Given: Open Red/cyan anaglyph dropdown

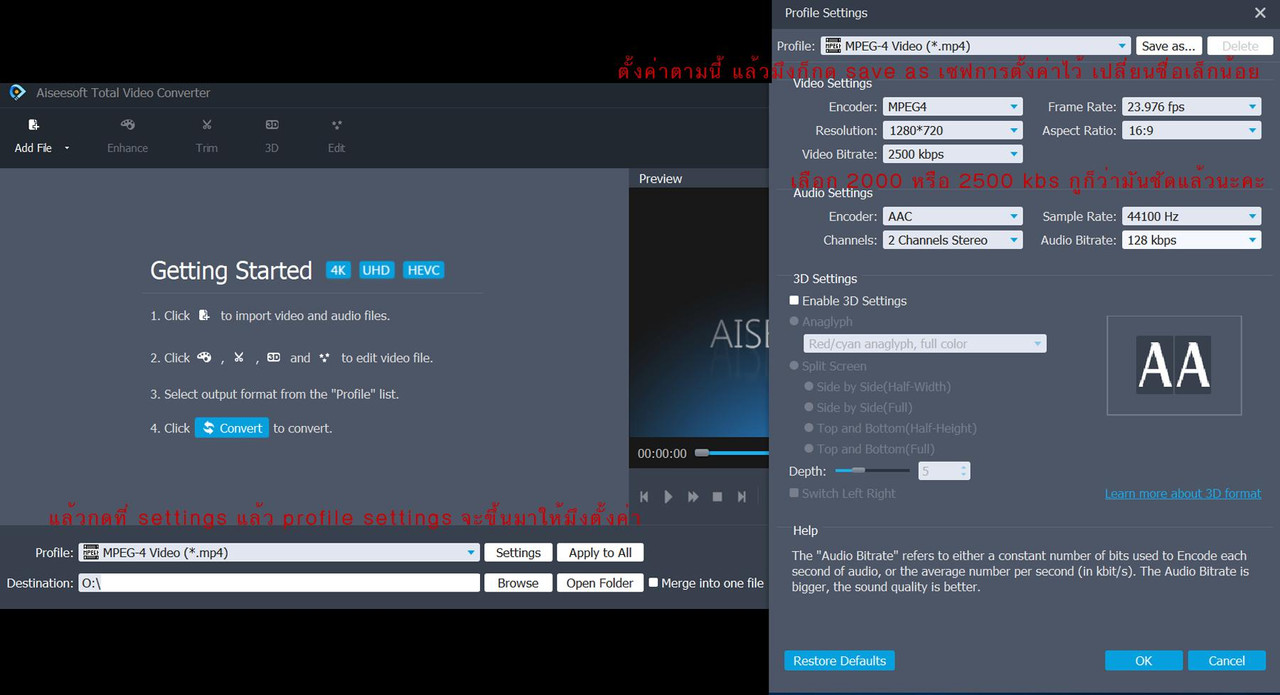Looking at the screenshot, I should (x=925, y=344).
